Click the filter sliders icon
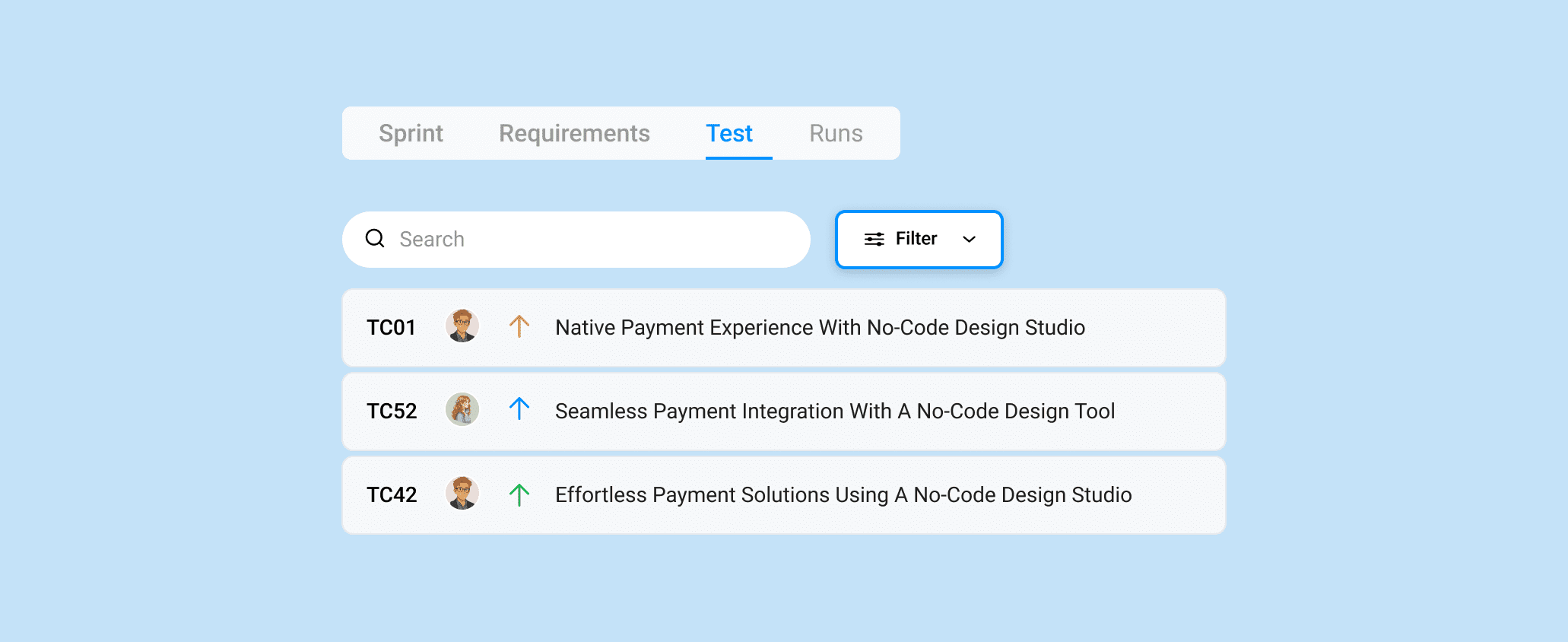The width and height of the screenshot is (1568, 642). click(874, 240)
